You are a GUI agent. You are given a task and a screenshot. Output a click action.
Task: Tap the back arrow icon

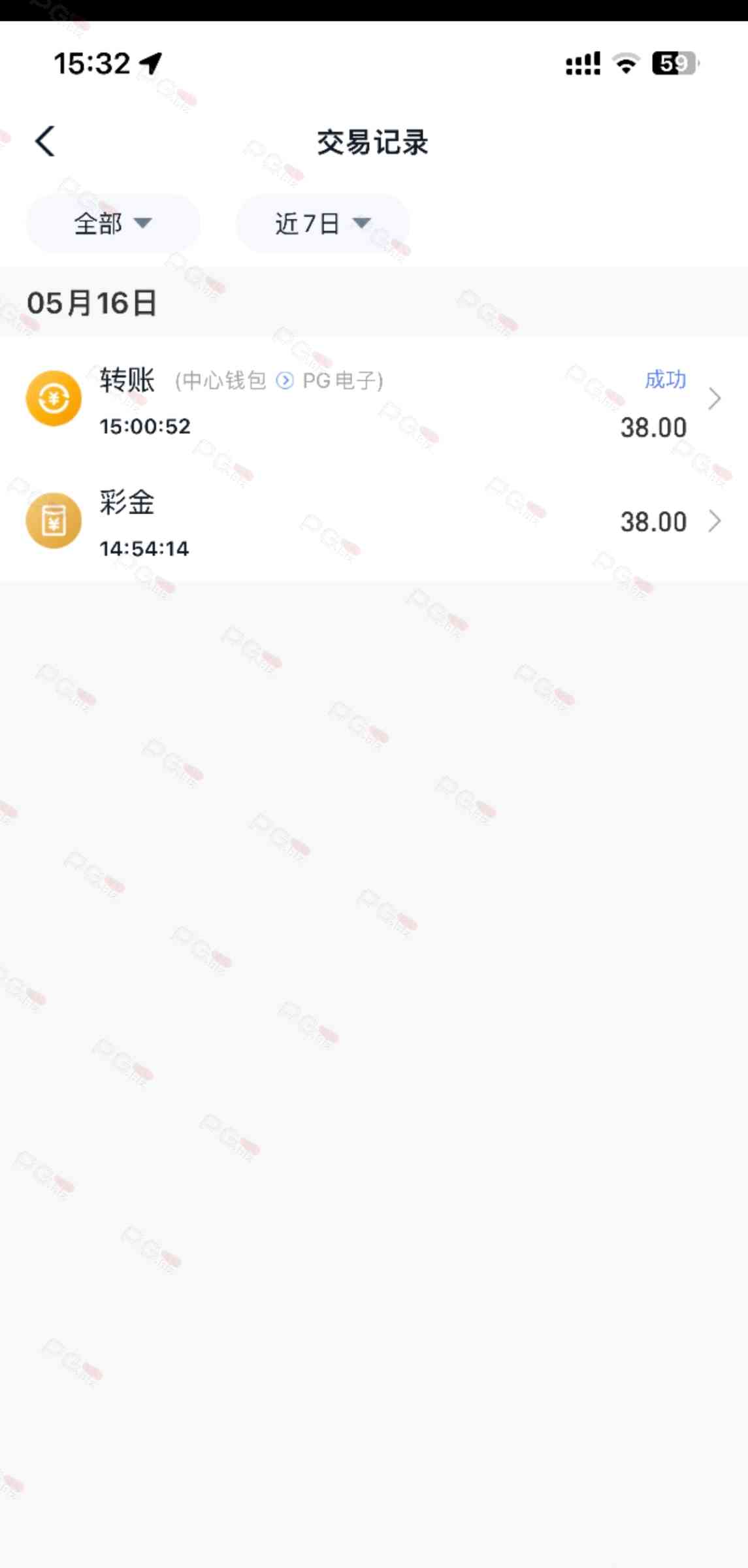(45, 141)
